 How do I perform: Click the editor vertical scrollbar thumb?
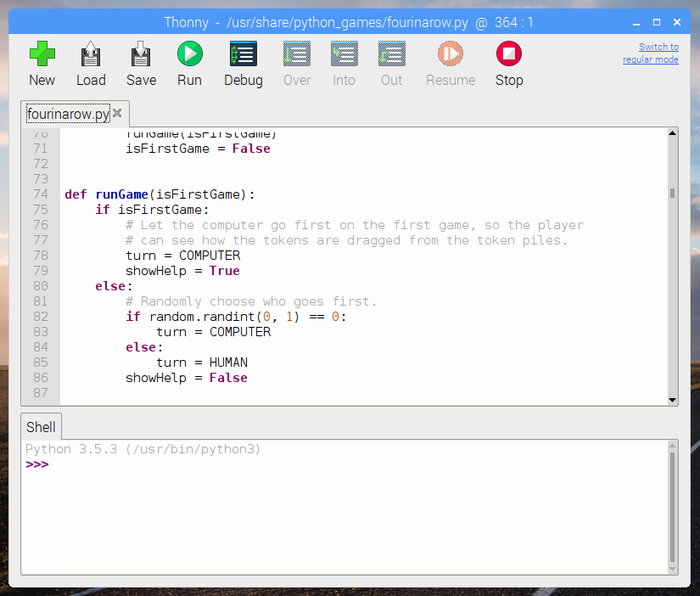point(672,193)
